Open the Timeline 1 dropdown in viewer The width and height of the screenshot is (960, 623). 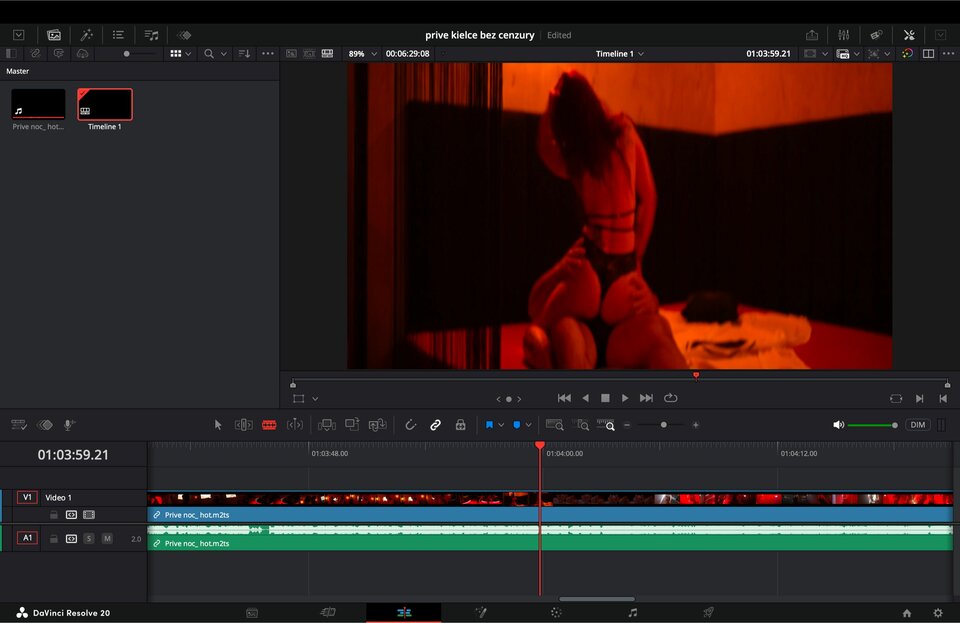point(620,54)
